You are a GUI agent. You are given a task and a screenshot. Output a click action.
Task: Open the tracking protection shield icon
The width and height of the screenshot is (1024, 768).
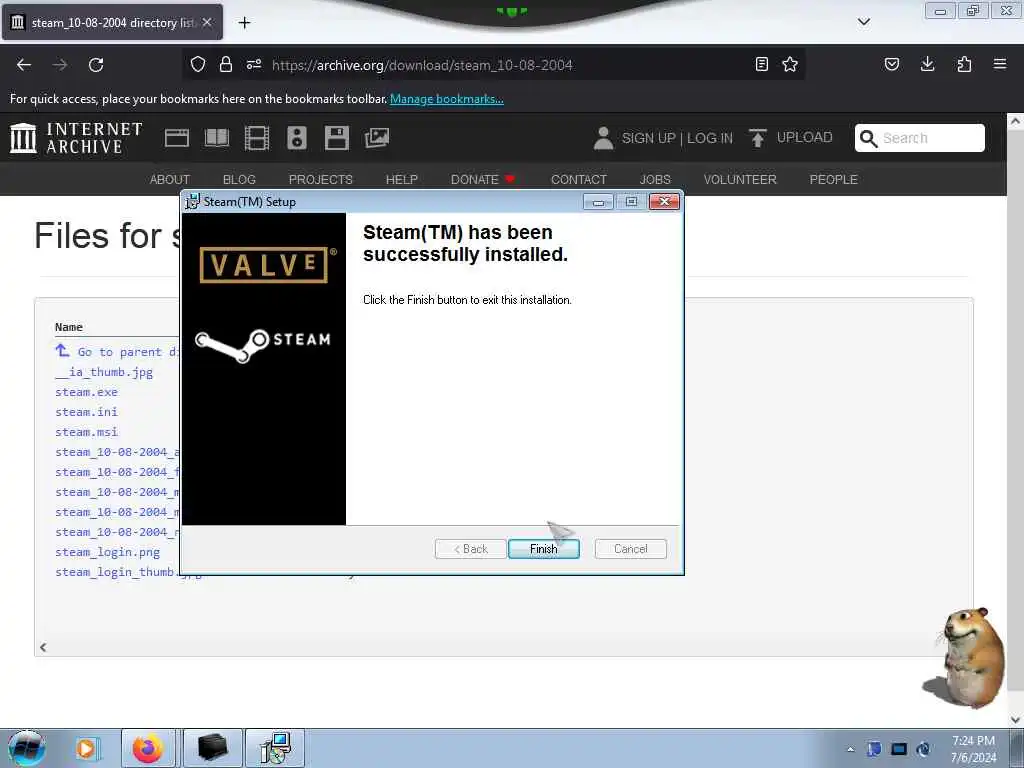[198, 64]
